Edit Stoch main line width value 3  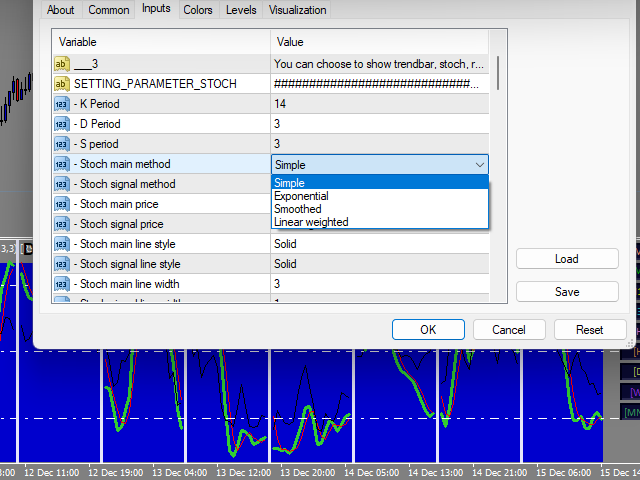point(380,284)
